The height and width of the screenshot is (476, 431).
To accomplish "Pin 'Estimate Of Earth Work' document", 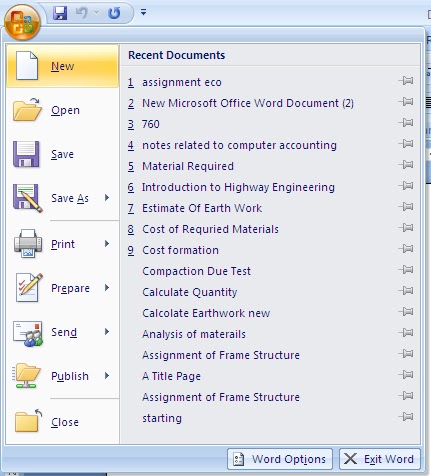I will pyautogui.click(x=406, y=207).
